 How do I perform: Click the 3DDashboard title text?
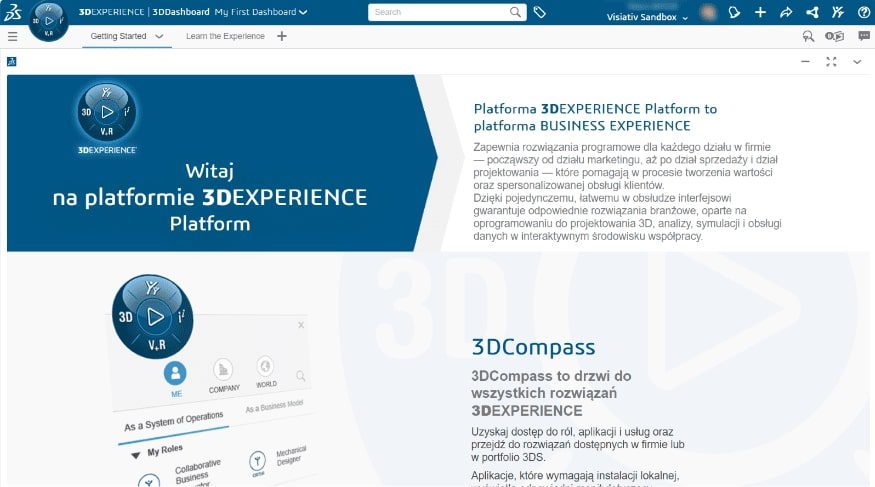point(181,12)
